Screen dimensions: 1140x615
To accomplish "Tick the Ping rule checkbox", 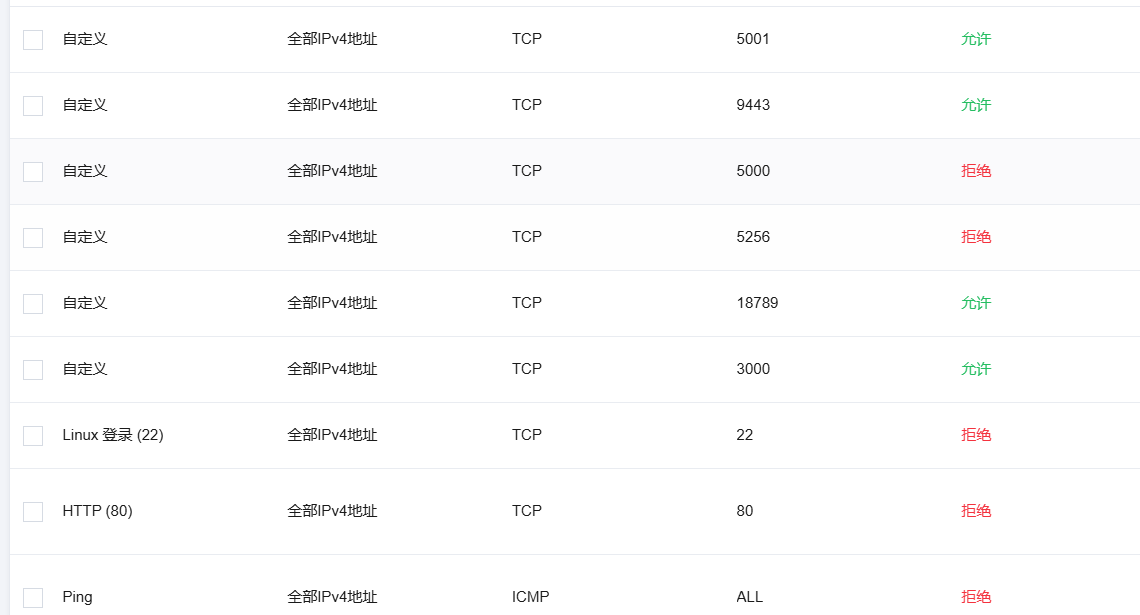I will (33, 598).
